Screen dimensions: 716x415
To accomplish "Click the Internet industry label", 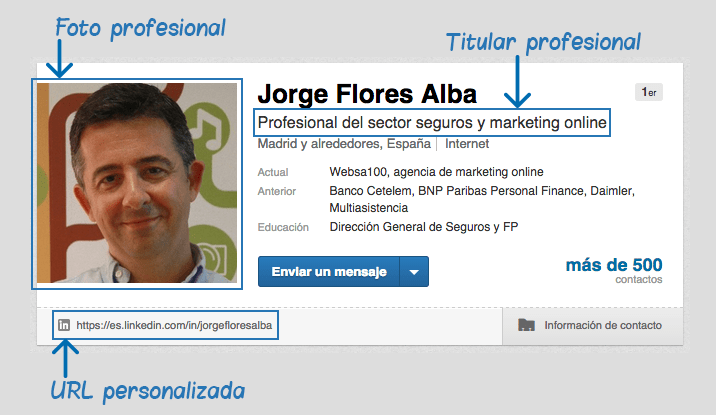I will [x=467, y=144].
